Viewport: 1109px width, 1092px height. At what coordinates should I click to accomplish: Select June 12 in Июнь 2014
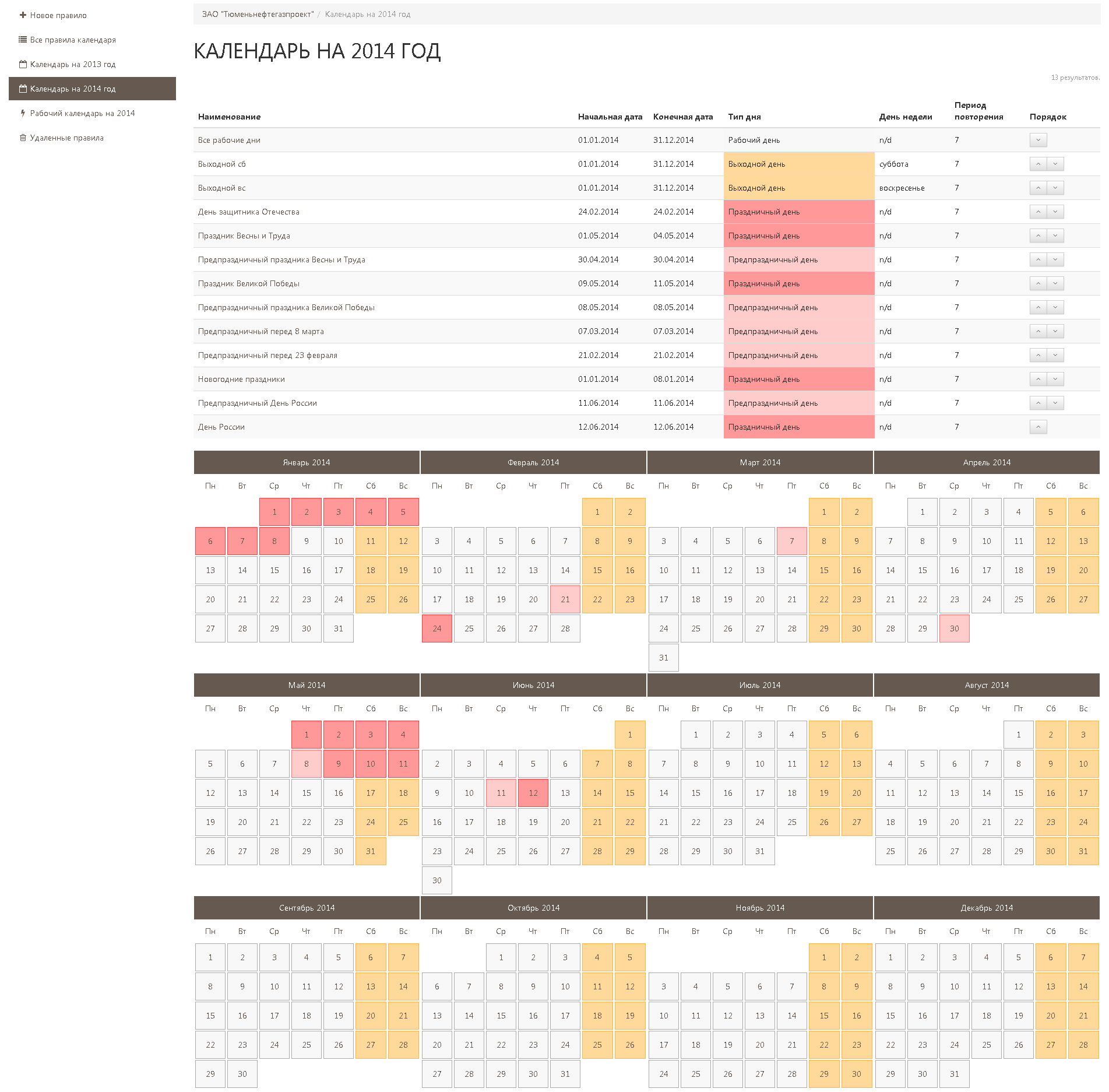pos(533,793)
